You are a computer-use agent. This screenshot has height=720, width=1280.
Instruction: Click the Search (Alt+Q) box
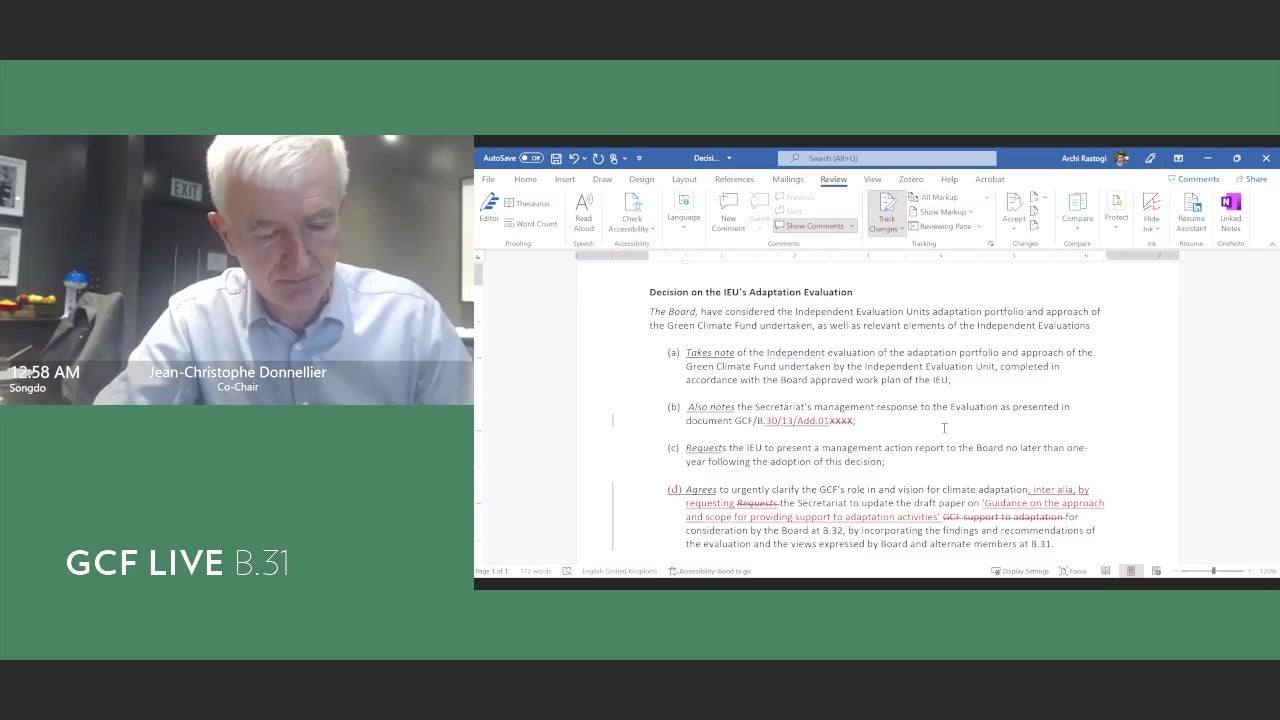point(887,158)
